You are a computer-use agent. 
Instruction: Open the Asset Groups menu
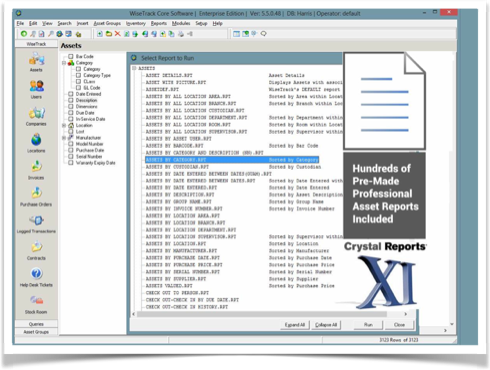point(107,23)
